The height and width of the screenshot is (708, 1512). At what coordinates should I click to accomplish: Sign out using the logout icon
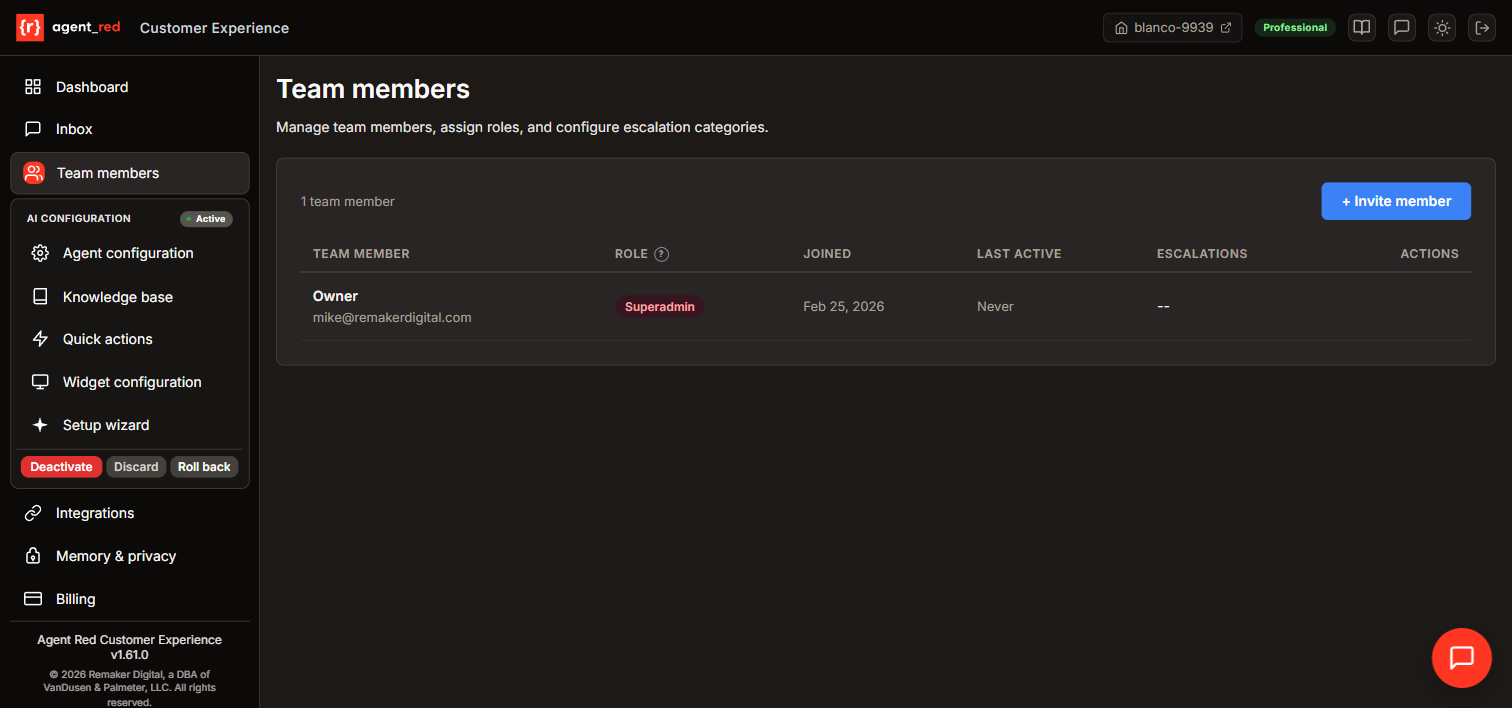point(1481,27)
